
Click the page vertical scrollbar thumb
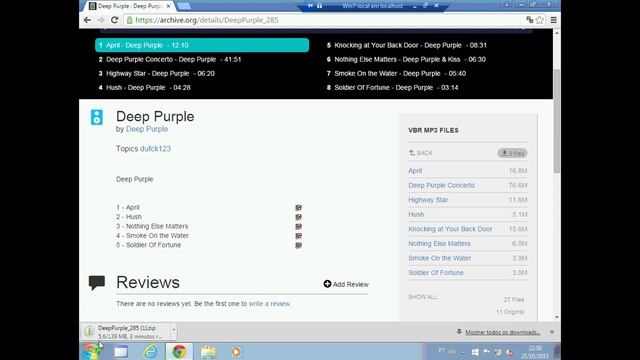tap(557, 121)
